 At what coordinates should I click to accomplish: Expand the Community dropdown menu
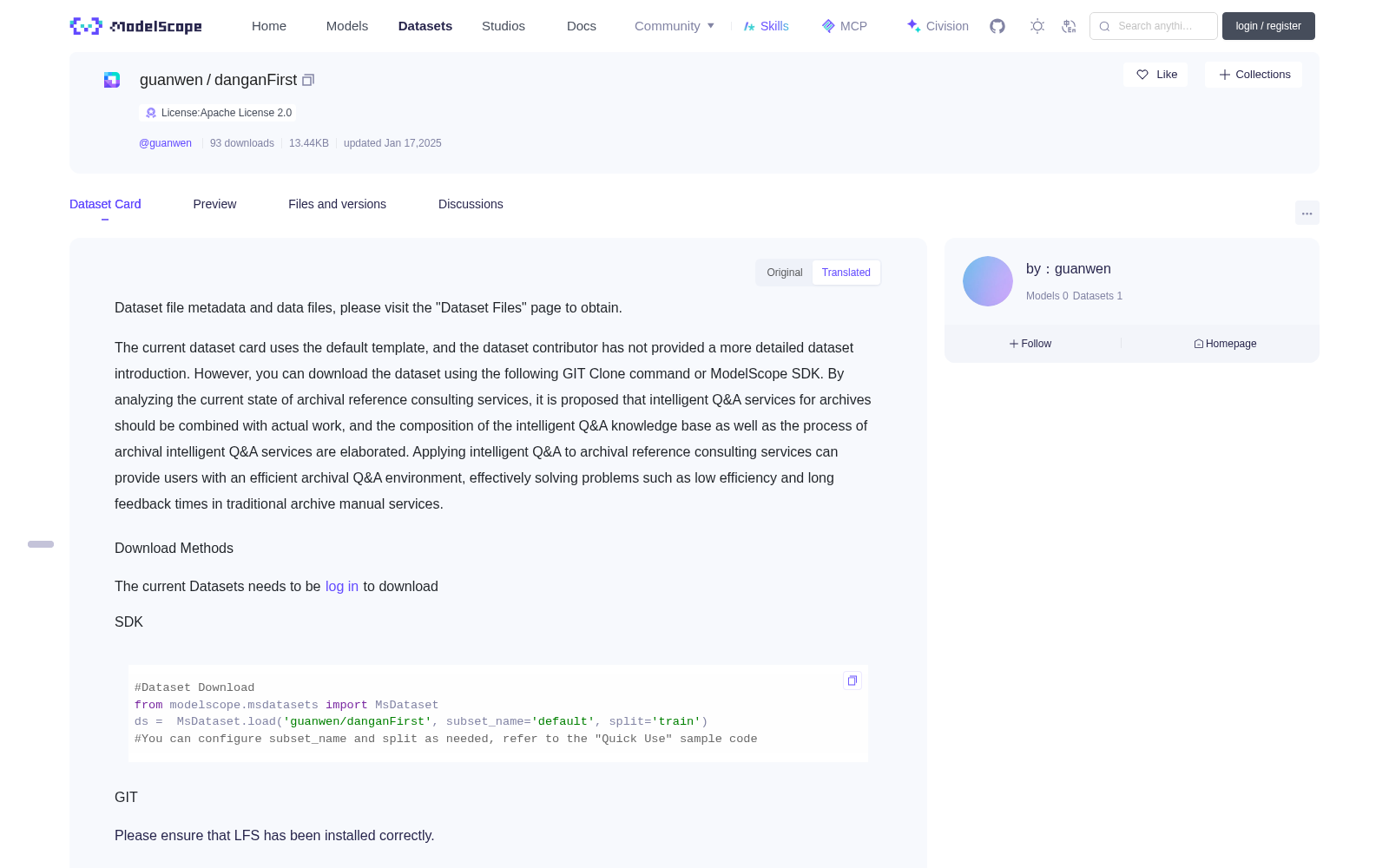[x=675, y=26]
